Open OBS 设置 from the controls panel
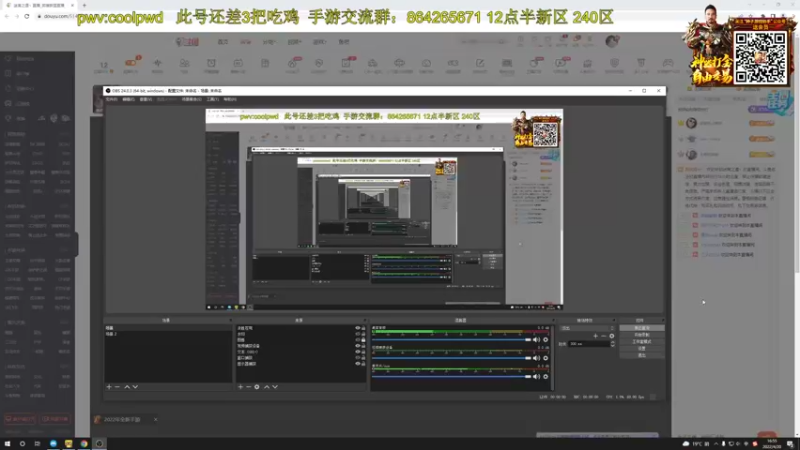Screen dimensions: 800x450 (642, 348)
